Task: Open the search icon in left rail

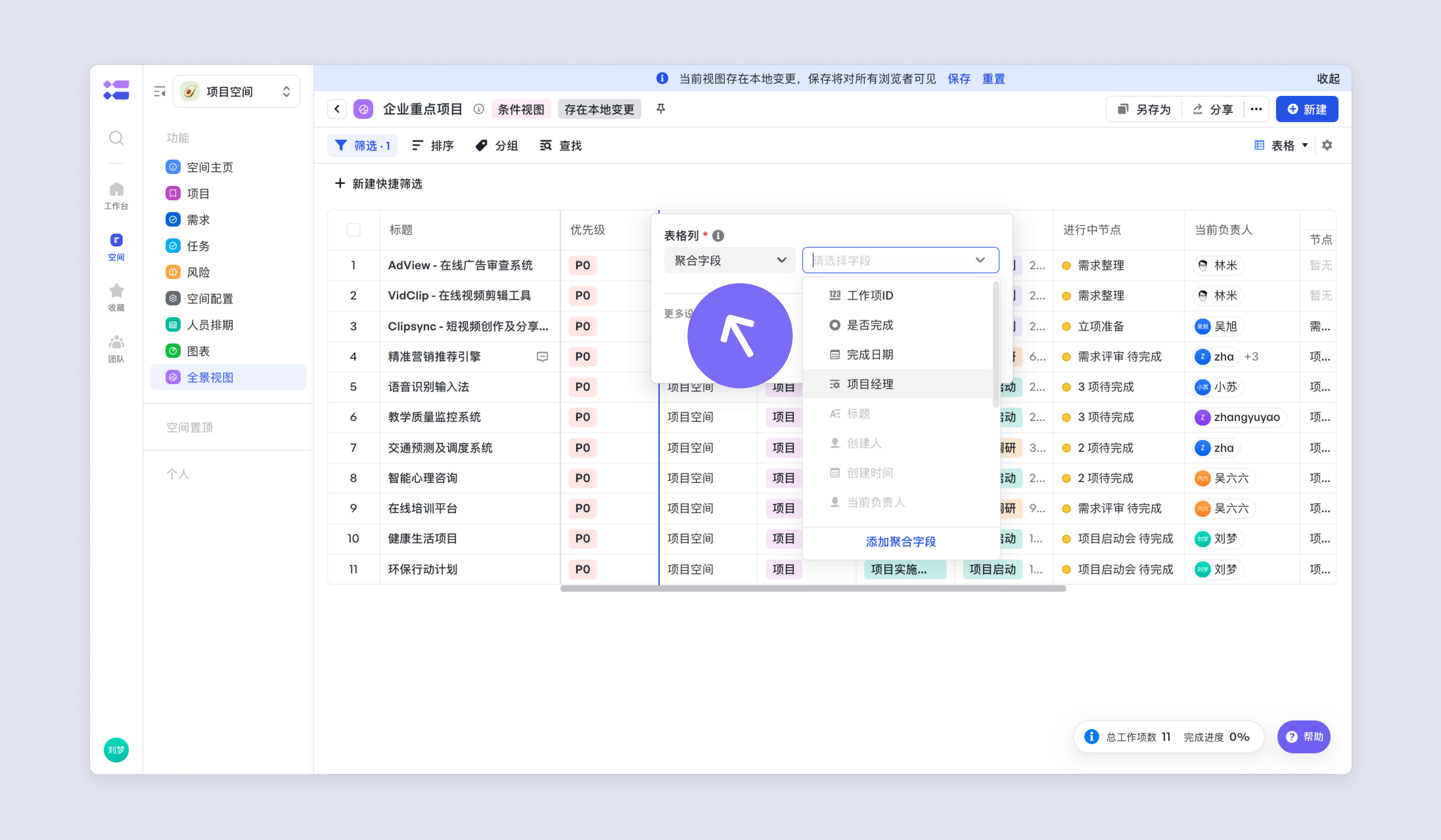Action: click(x=116, y=138)
